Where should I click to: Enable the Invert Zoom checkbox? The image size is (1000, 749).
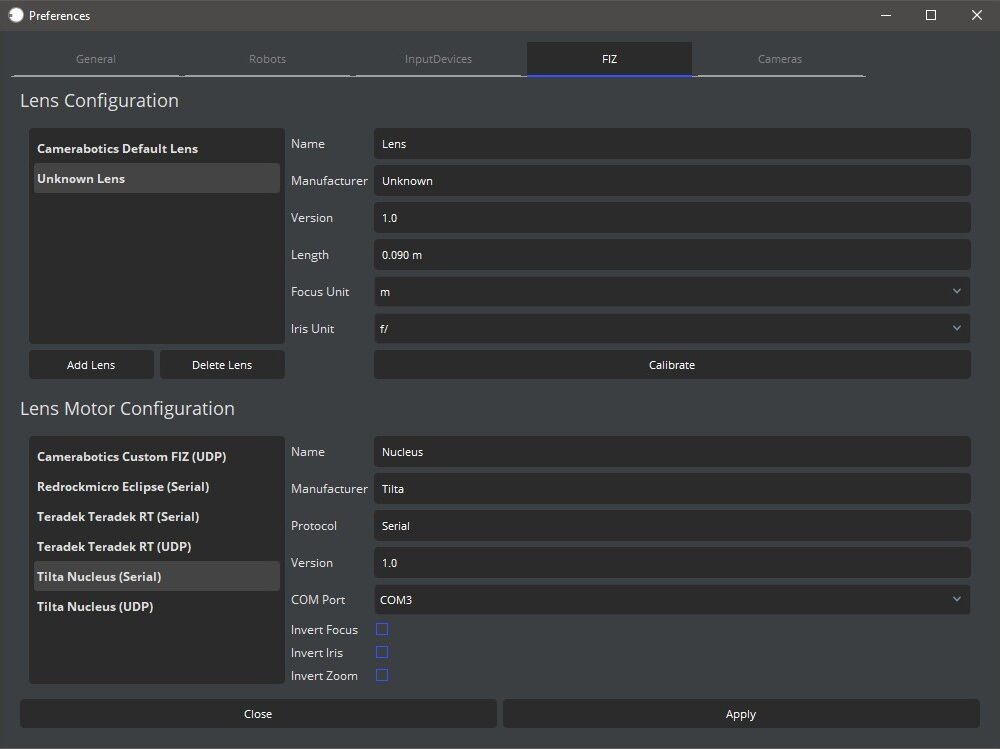click(x=382, y=675)
